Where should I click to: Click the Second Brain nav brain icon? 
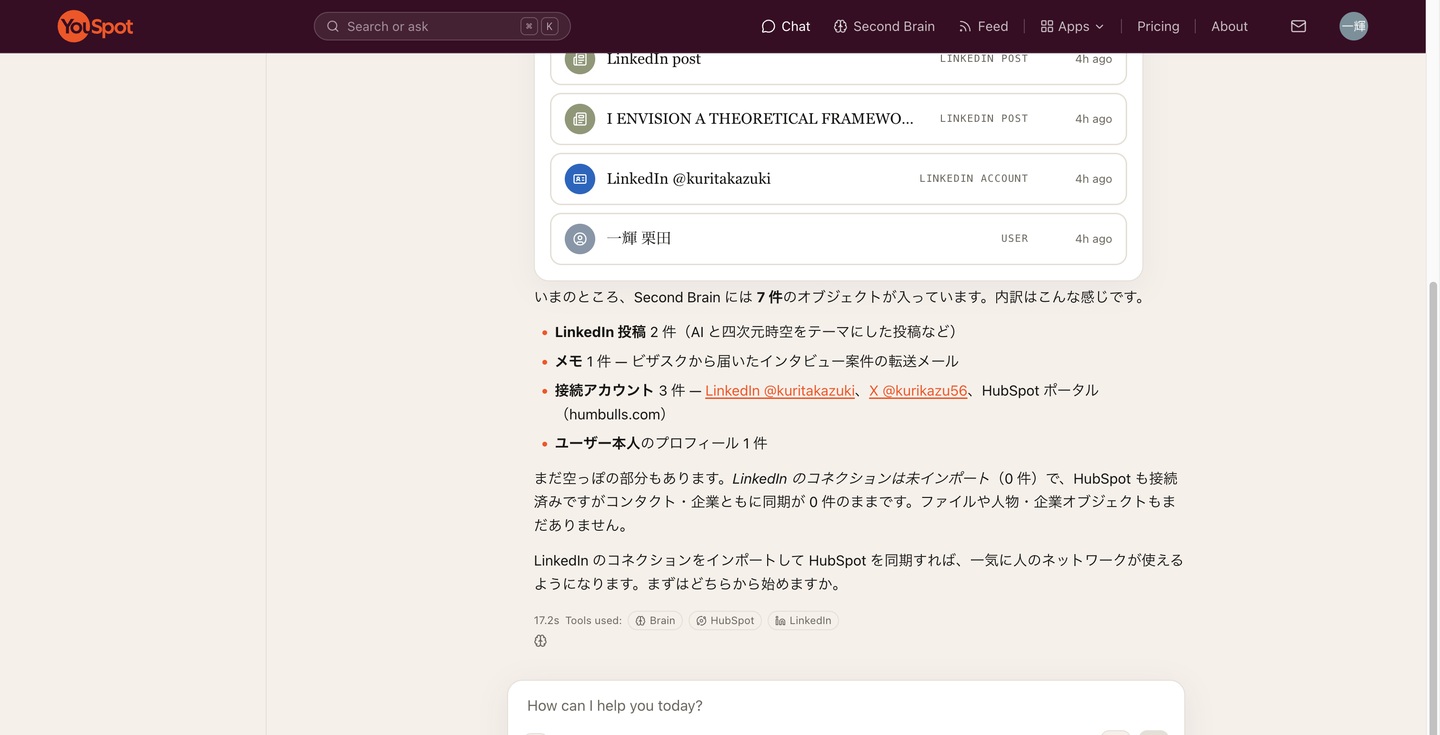pyautogui.click(x=840, y=26)
